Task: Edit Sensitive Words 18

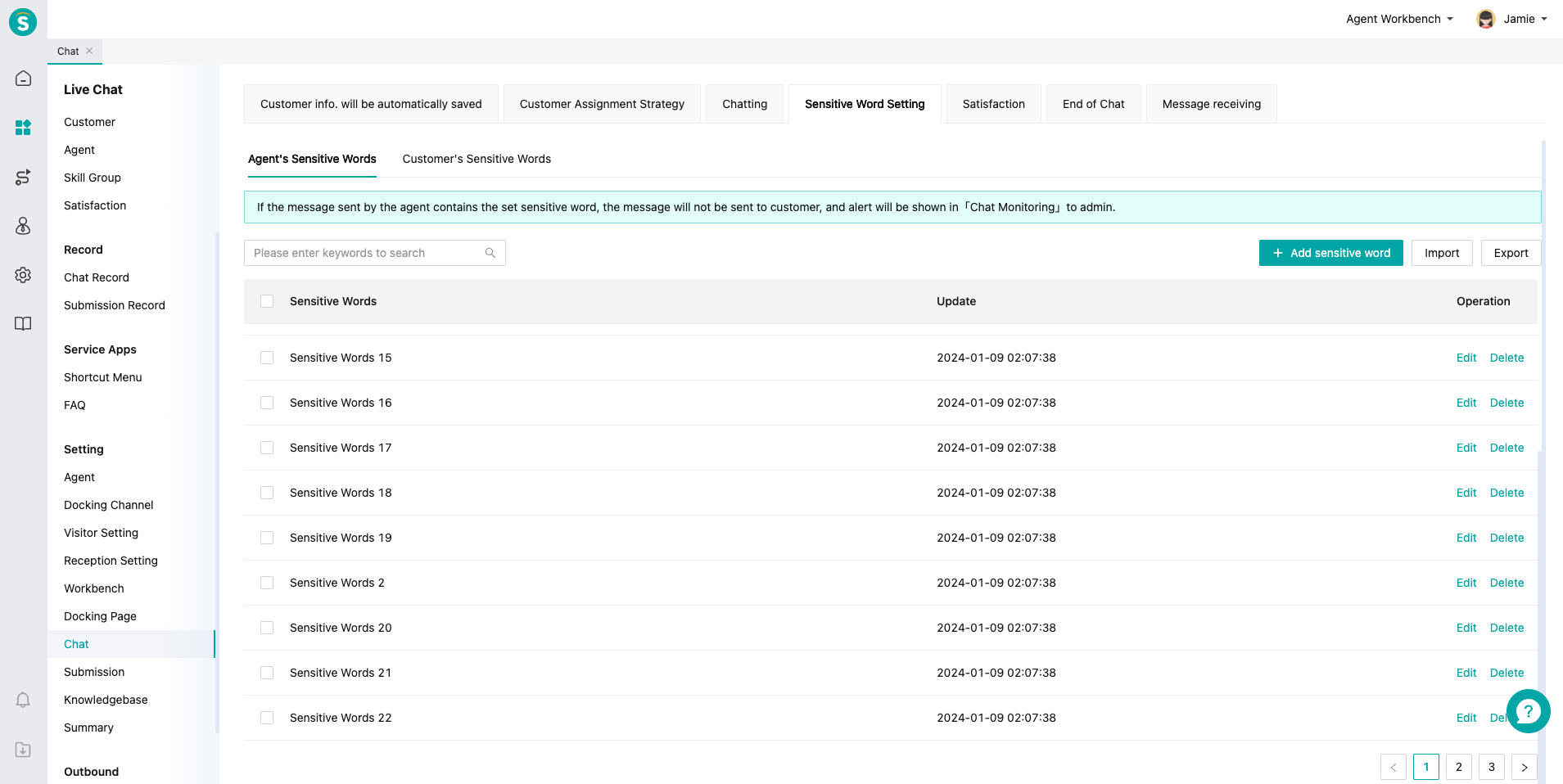Action: coord(1466,493)
